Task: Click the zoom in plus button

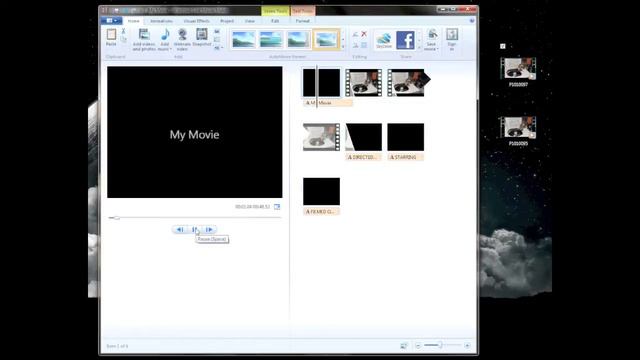Action: [467, 346]
